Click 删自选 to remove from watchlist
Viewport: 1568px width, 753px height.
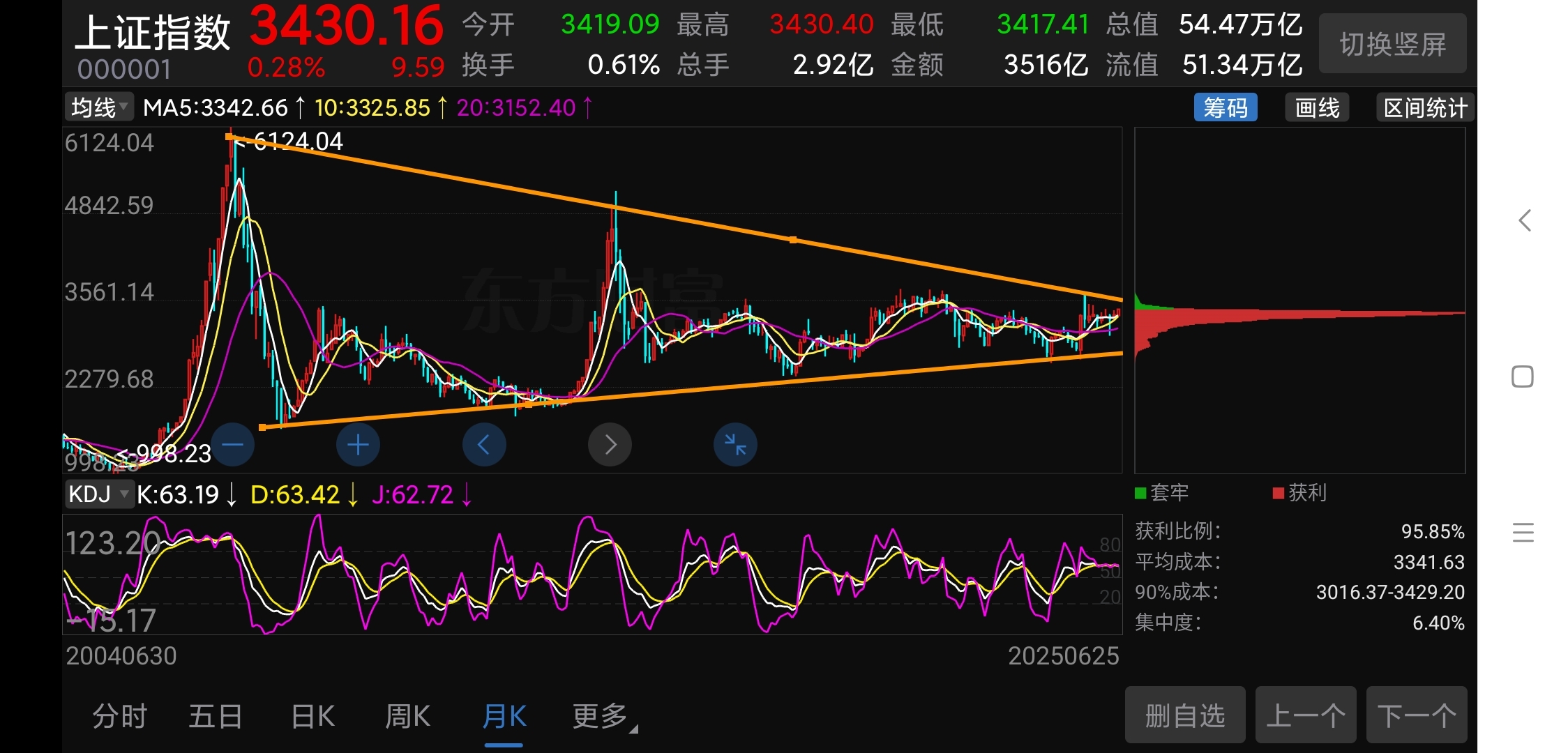(1184, 715)
